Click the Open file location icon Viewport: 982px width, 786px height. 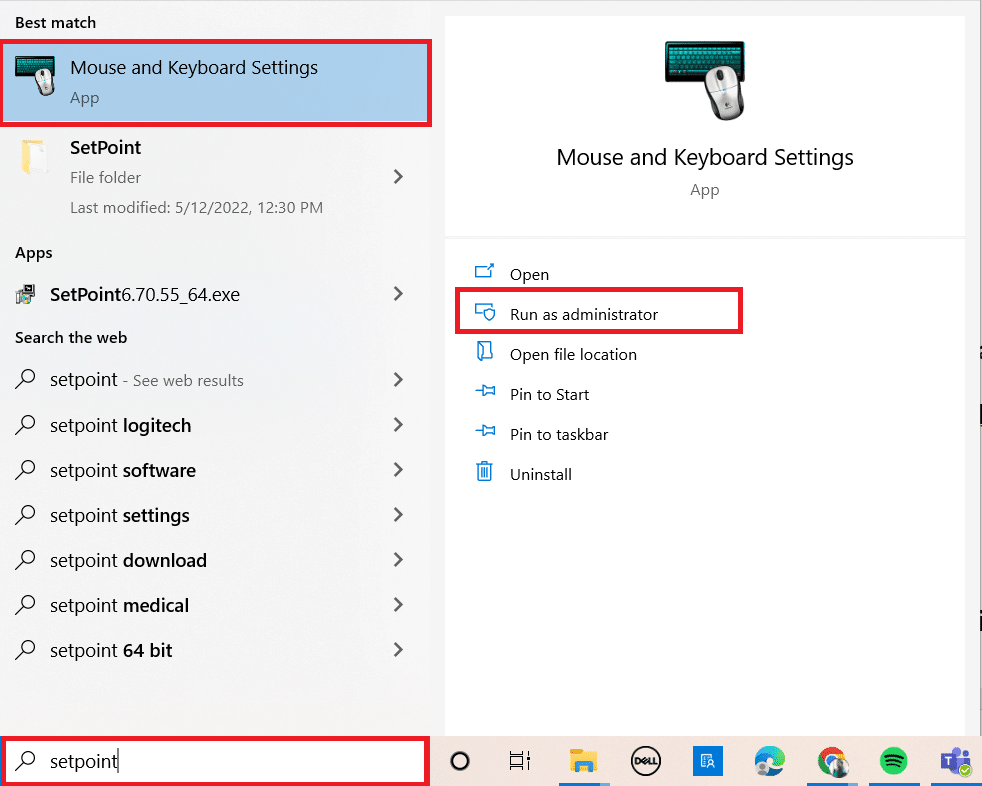point(485,351)
